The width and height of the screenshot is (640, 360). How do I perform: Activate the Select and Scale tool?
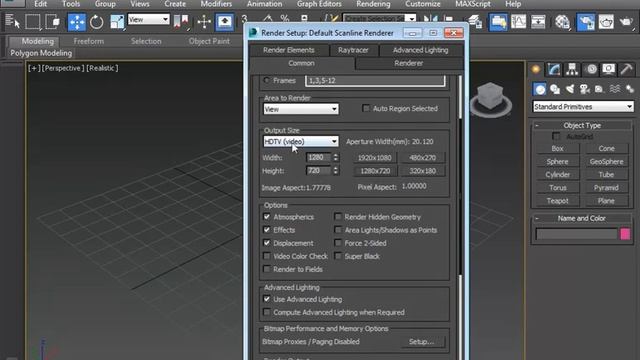117,22
